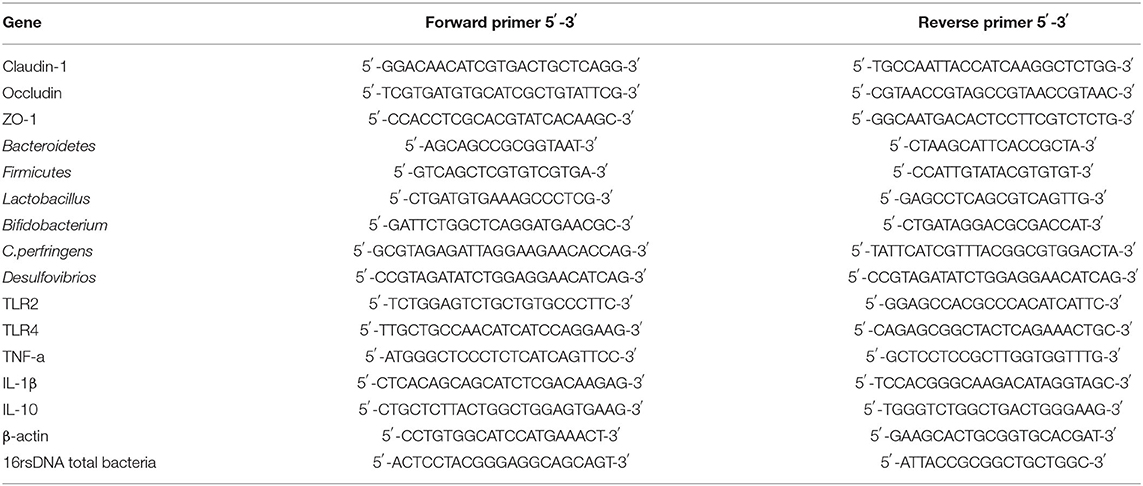Select the Bacteroidetes gene entry
1143x486 pixels.
40,145
